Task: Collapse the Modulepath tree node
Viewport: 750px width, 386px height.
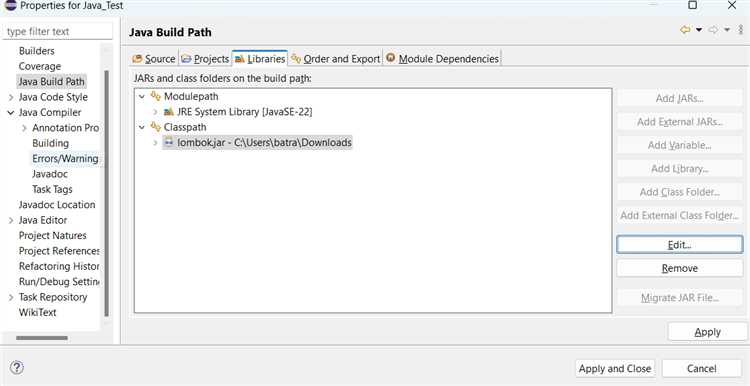Action: 142,97
